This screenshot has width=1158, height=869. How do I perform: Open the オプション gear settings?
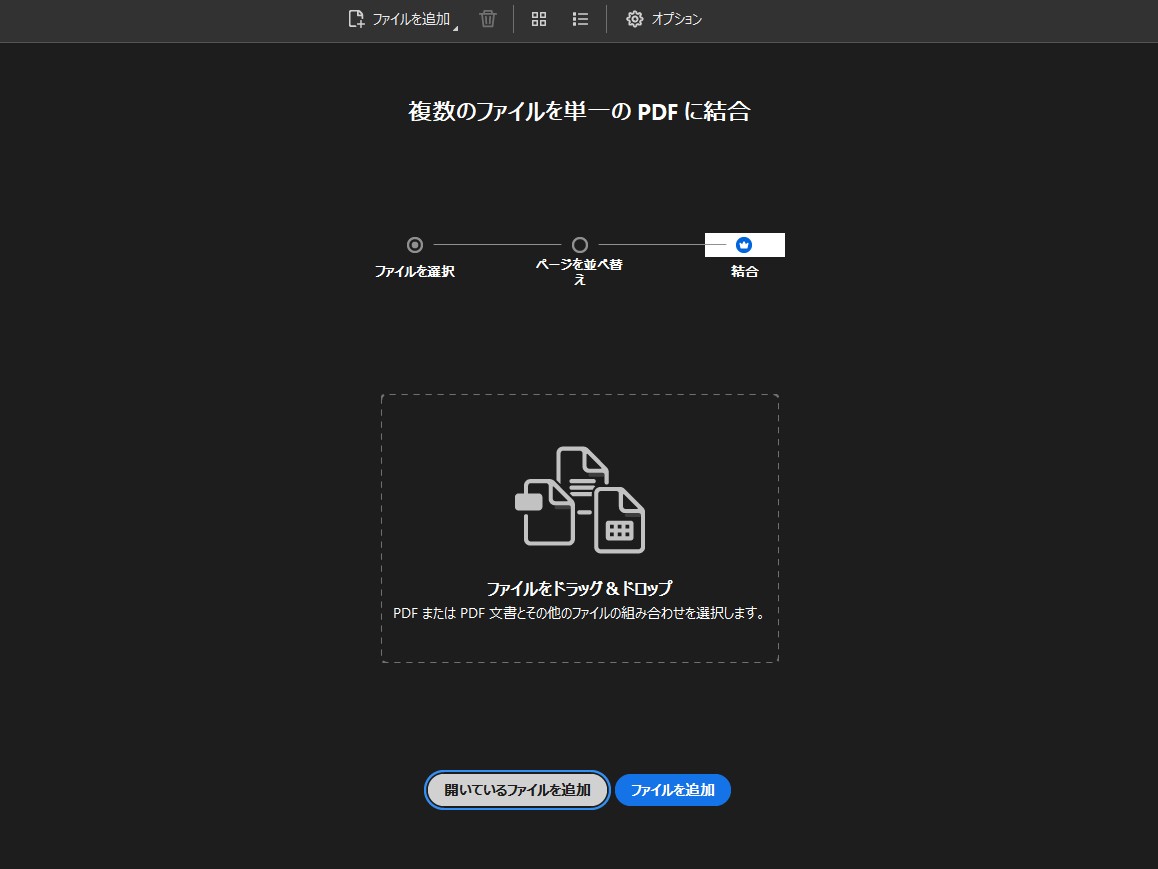[x=634, y=19]
